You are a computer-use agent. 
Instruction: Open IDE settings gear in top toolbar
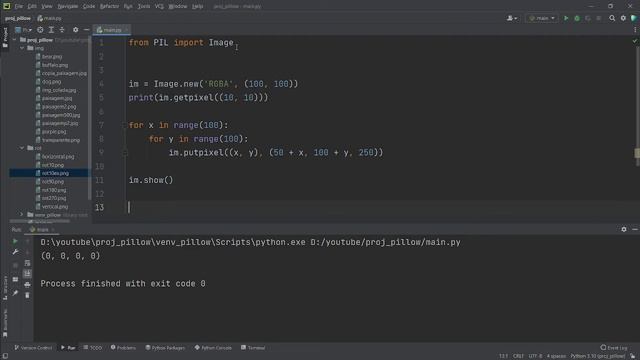(623, 18)
